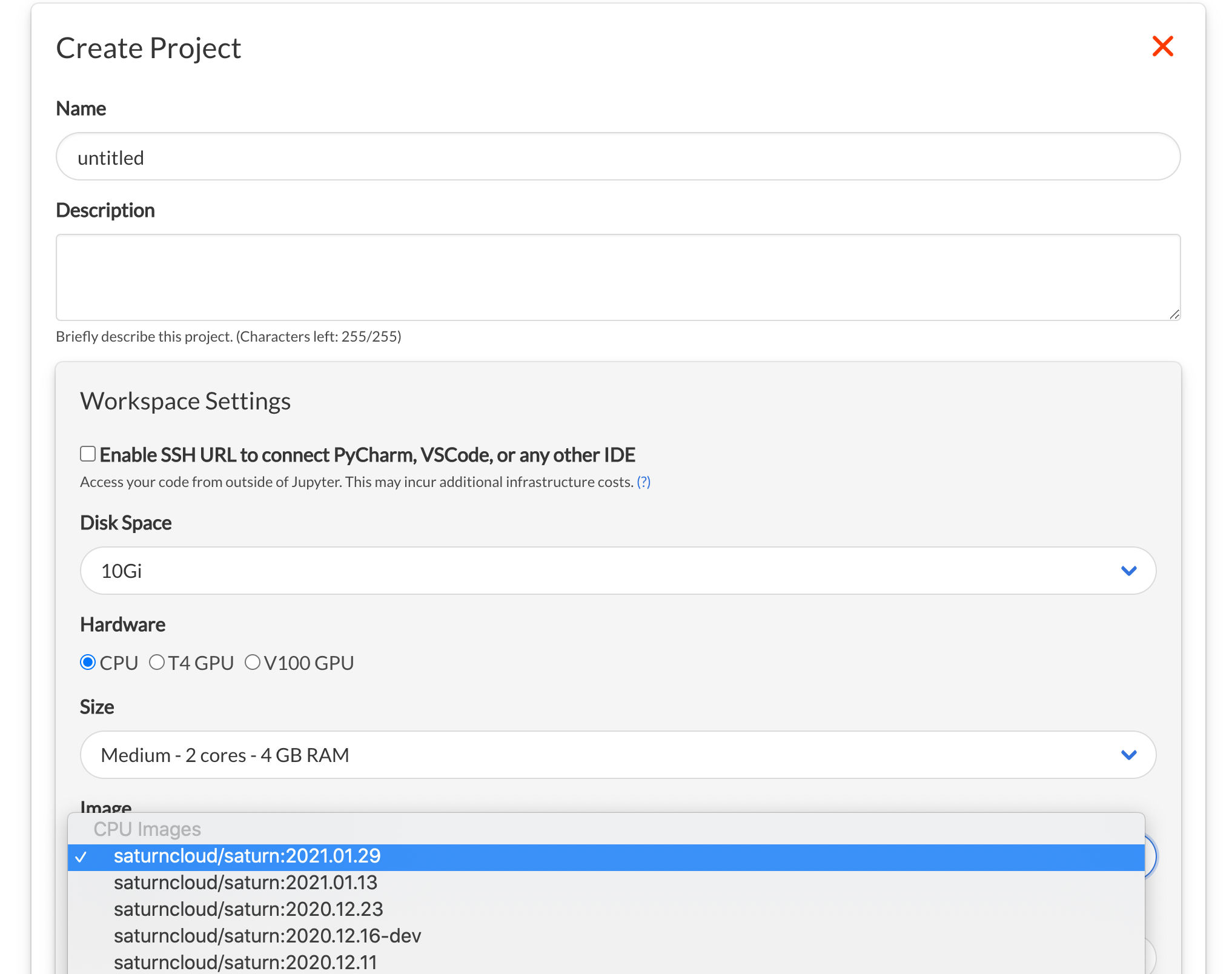Select saturncloud/saturn:2020.12.11 image entry
The height and width of the screenshot is (974, 1232).
606,963
